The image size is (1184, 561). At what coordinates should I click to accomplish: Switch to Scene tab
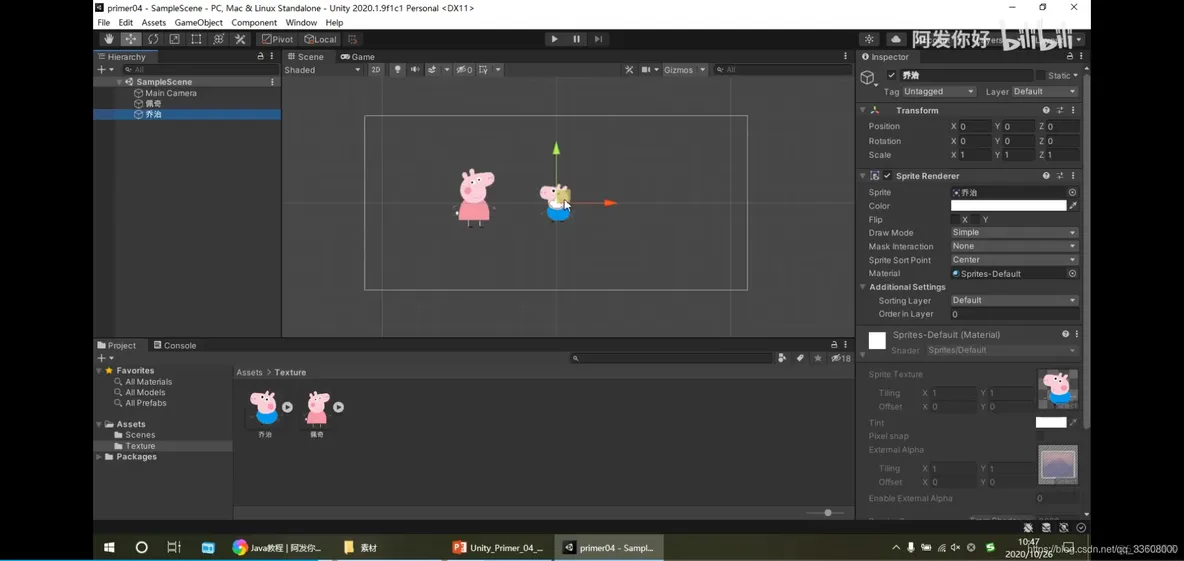(x=304, y=57)
